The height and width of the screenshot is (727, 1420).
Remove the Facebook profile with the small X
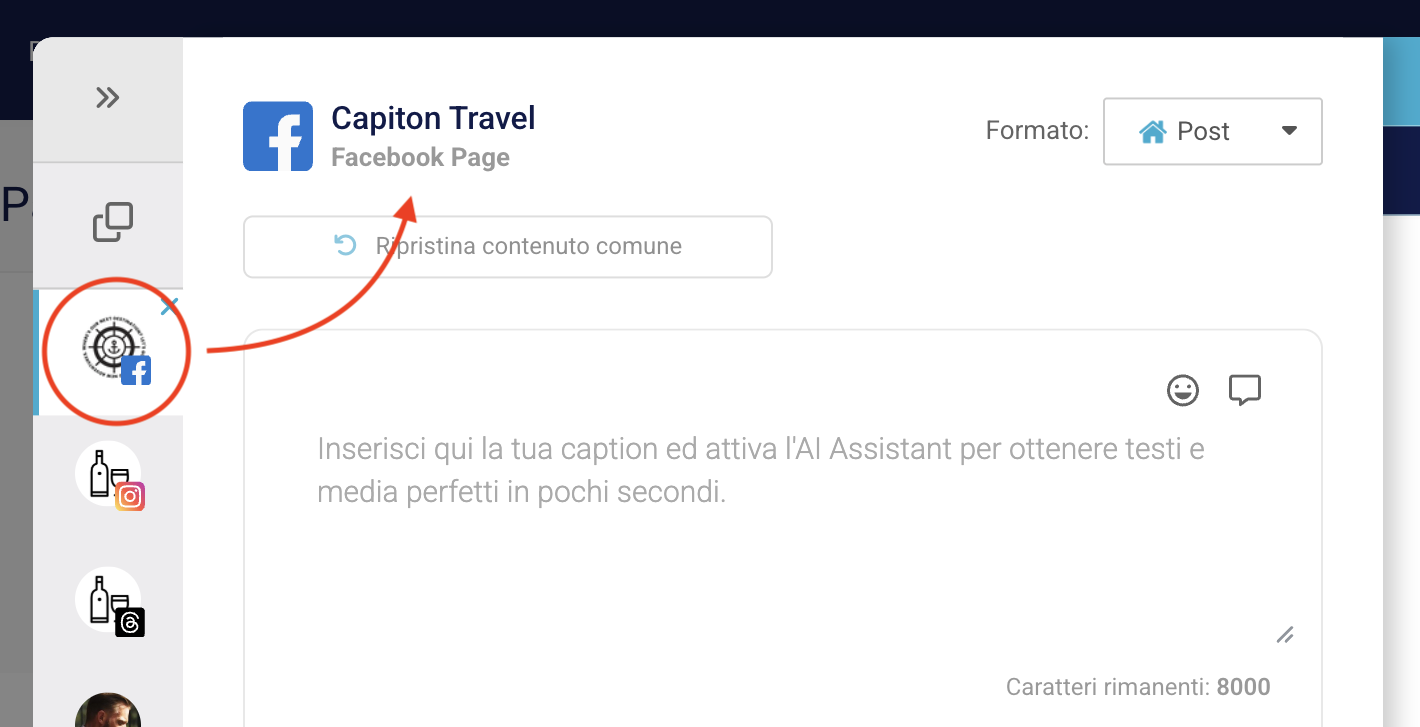click(169, 306)
